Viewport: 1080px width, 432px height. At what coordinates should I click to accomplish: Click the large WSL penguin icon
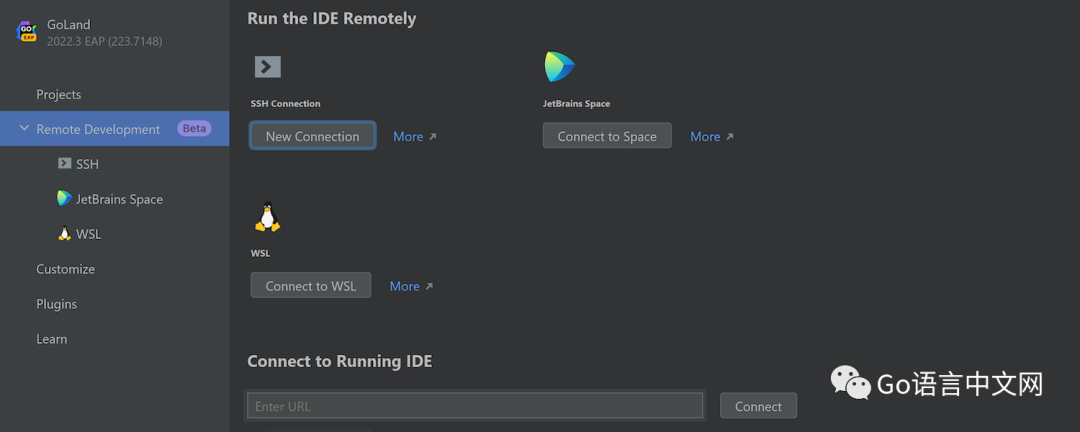pyautogui.click(x=267, y=217)
